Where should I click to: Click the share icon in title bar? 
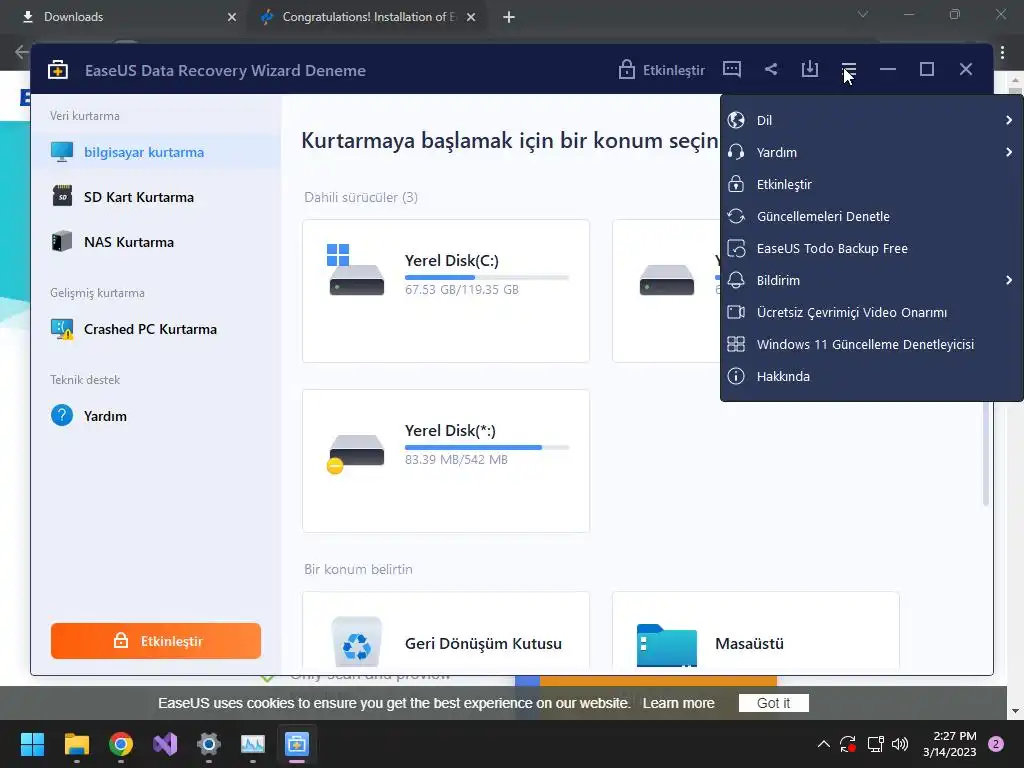pos(771,69)
